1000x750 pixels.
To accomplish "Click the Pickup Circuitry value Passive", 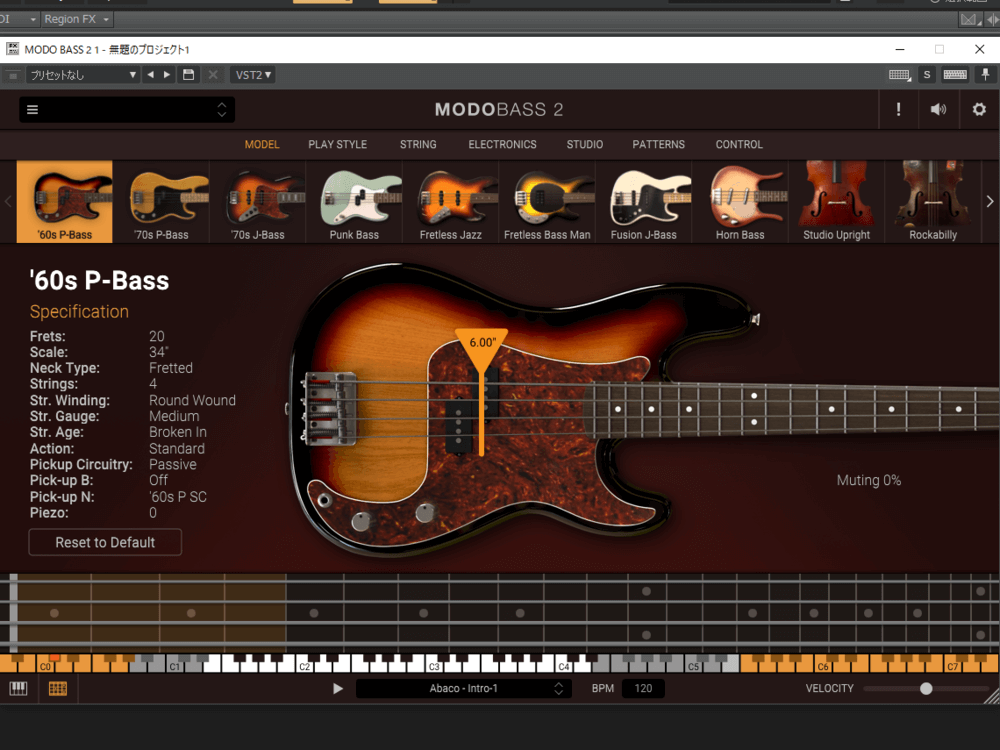I will pyautogui.click(x=172, y=464).
